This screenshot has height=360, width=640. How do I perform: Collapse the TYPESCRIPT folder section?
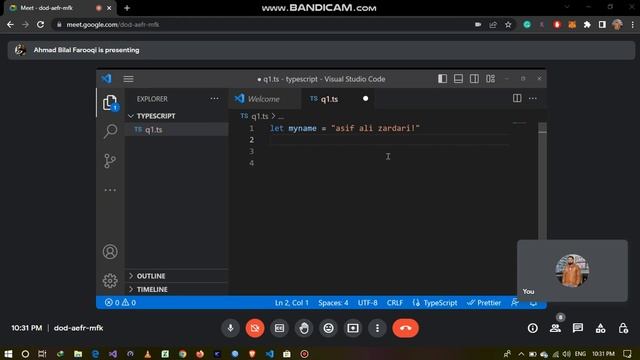(176, 116)
